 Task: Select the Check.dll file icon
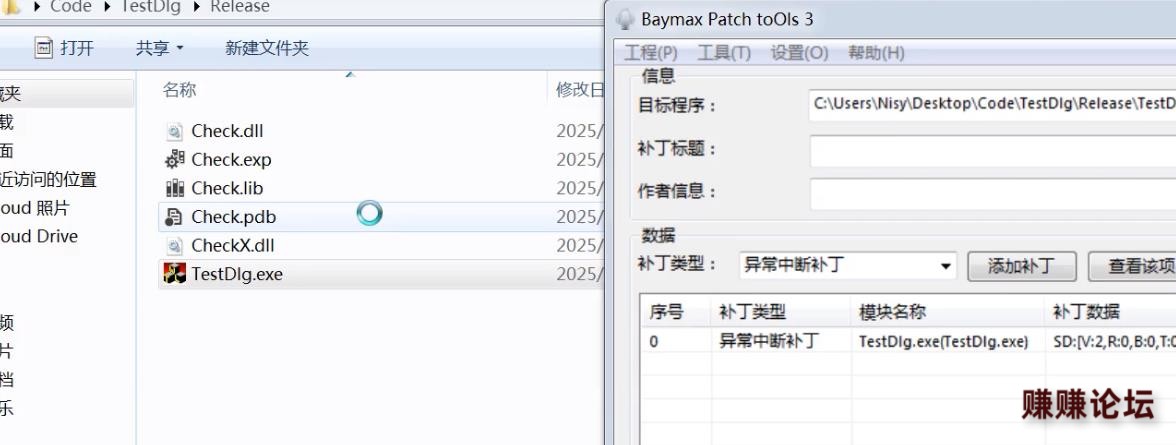pos(174,131)
